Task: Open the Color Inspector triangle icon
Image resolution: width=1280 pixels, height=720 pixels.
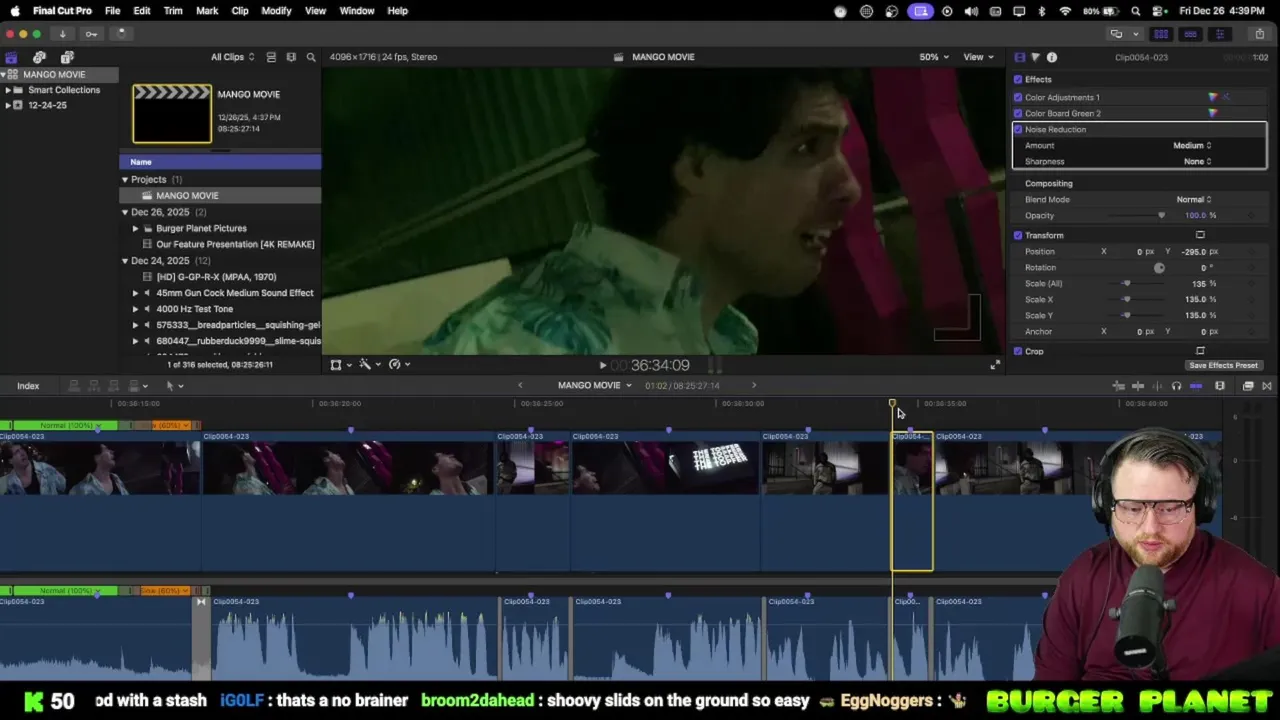Action: click(1035, 57)
